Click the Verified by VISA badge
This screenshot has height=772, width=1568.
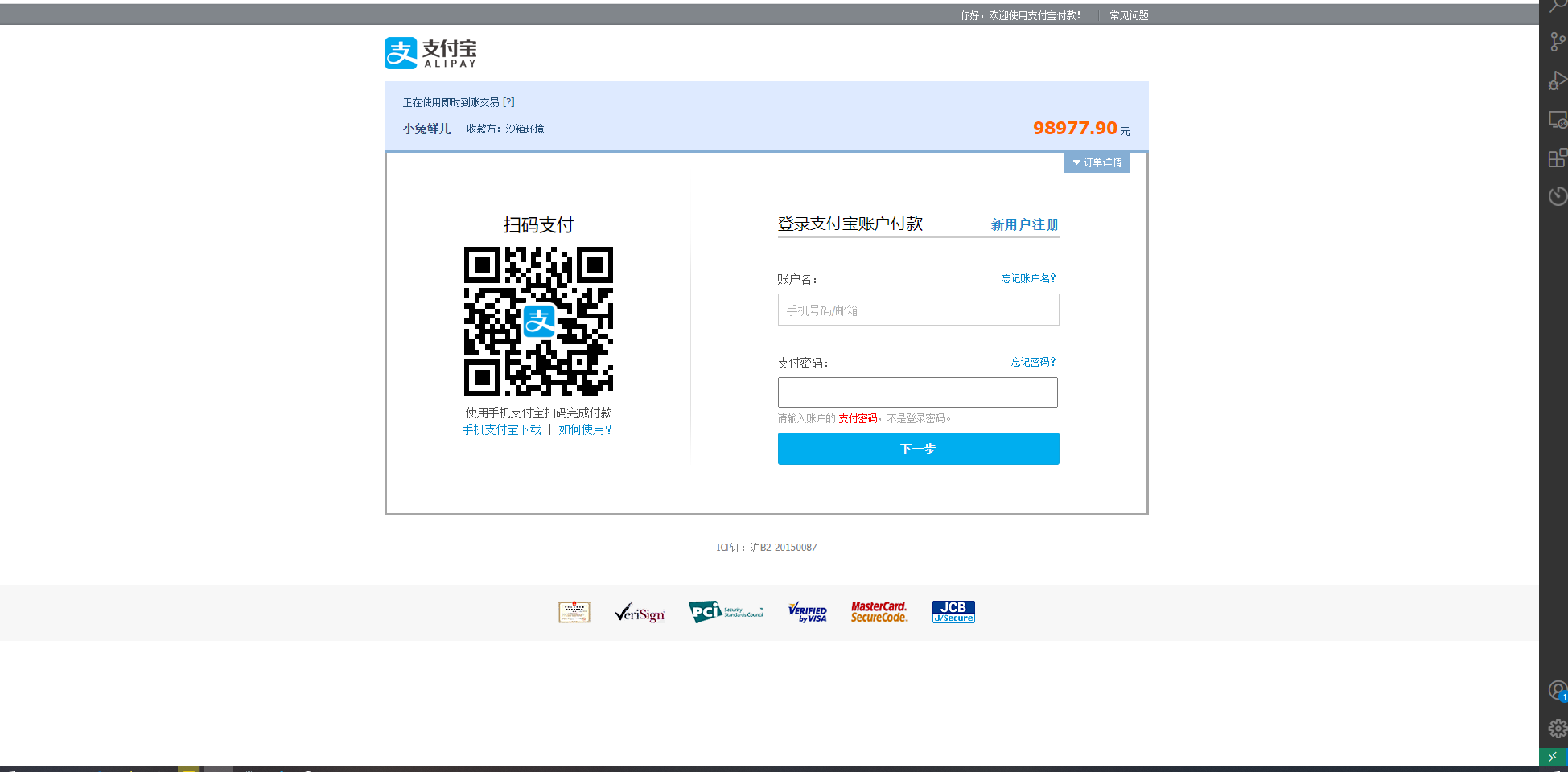pos(808,613)
